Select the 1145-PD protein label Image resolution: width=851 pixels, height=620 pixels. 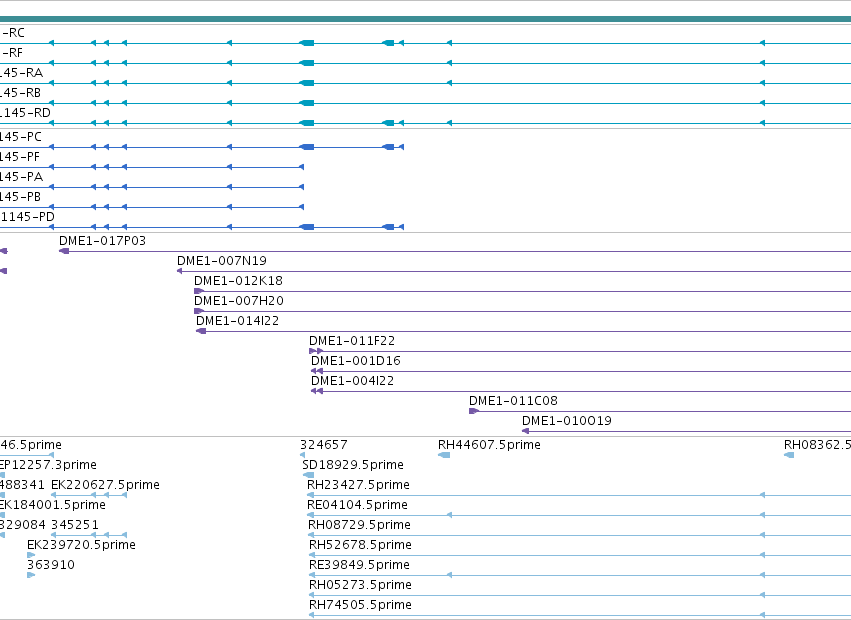point(27,217)
